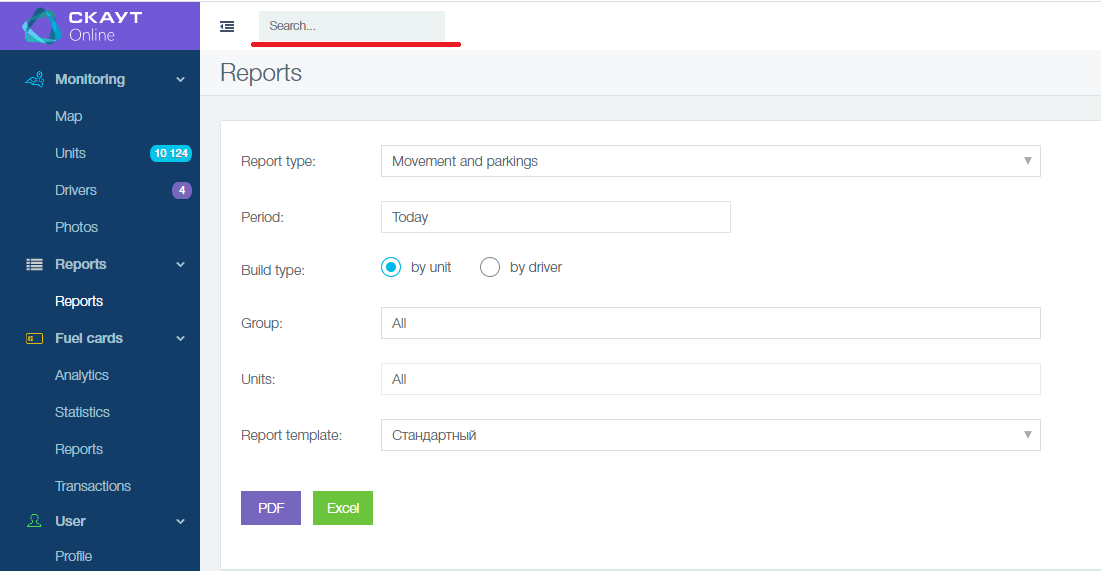Toggle the sidebar collapse icon

227,27
